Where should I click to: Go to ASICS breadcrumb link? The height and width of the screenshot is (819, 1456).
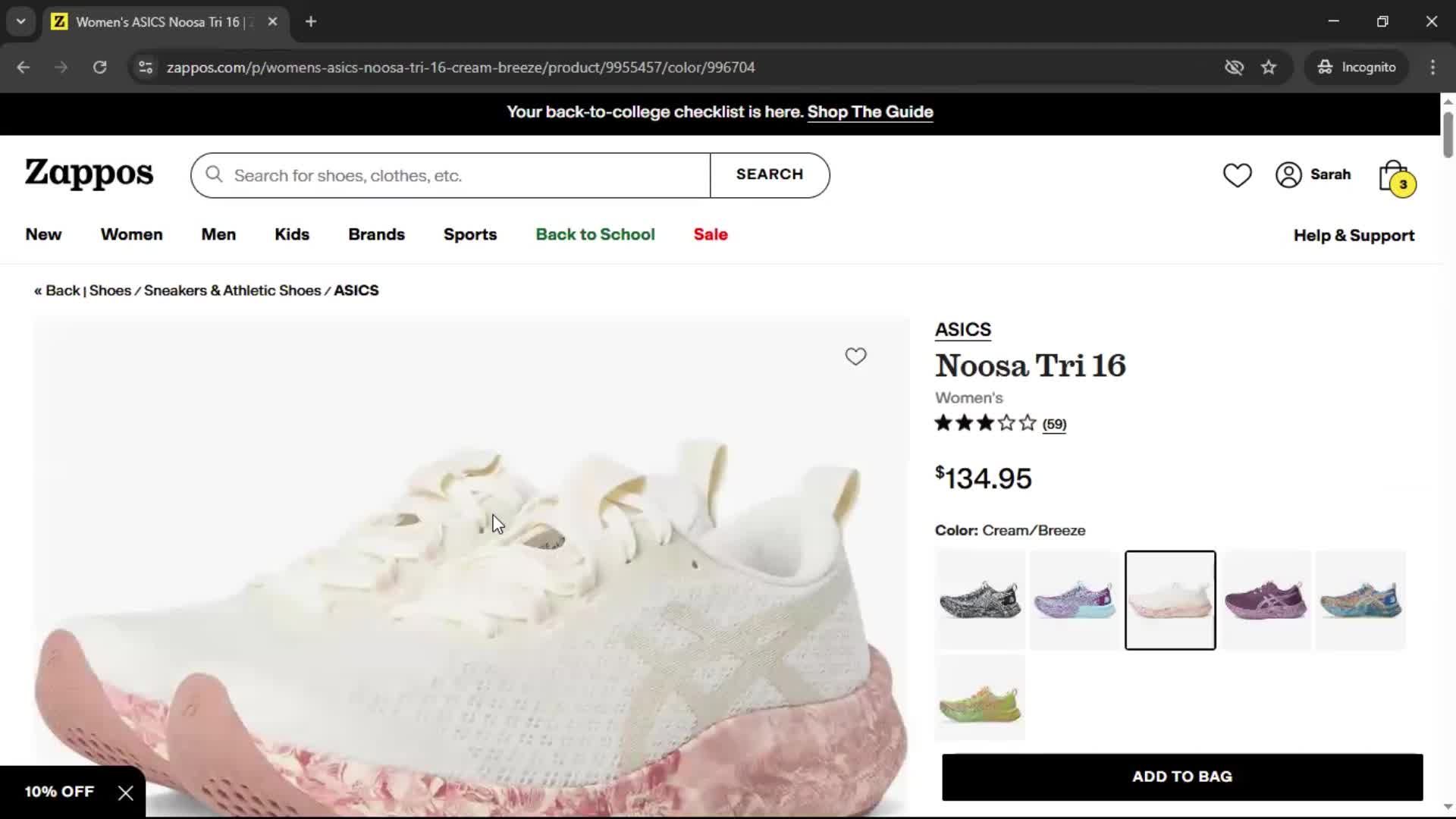pos(356,290)
